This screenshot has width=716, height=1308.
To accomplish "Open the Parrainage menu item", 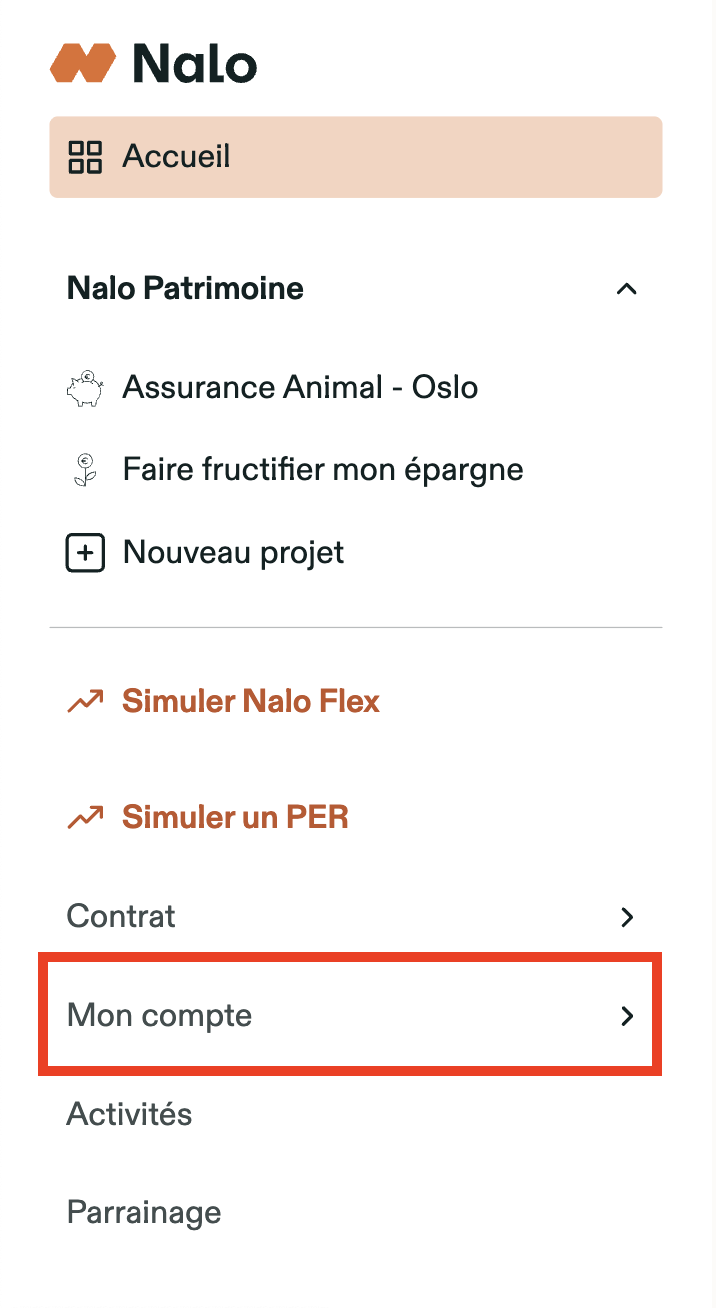I will pos(144,1213).
